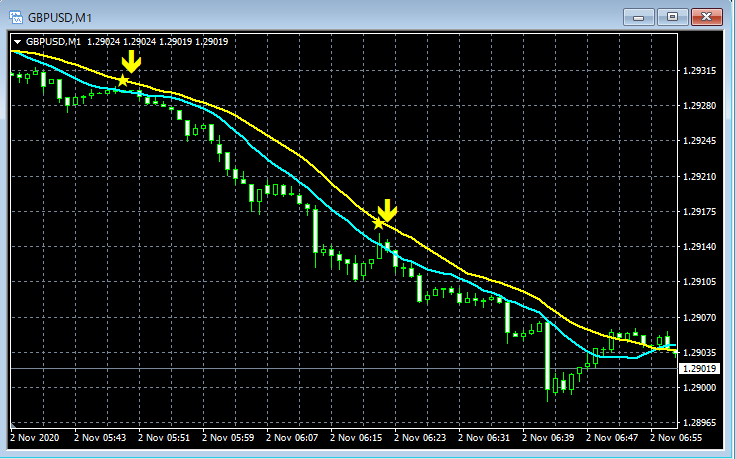Select the first yellow star signal marker
The width and height of the screenshot is (735, 459).
pyautogui.click(x=123, y=81)
